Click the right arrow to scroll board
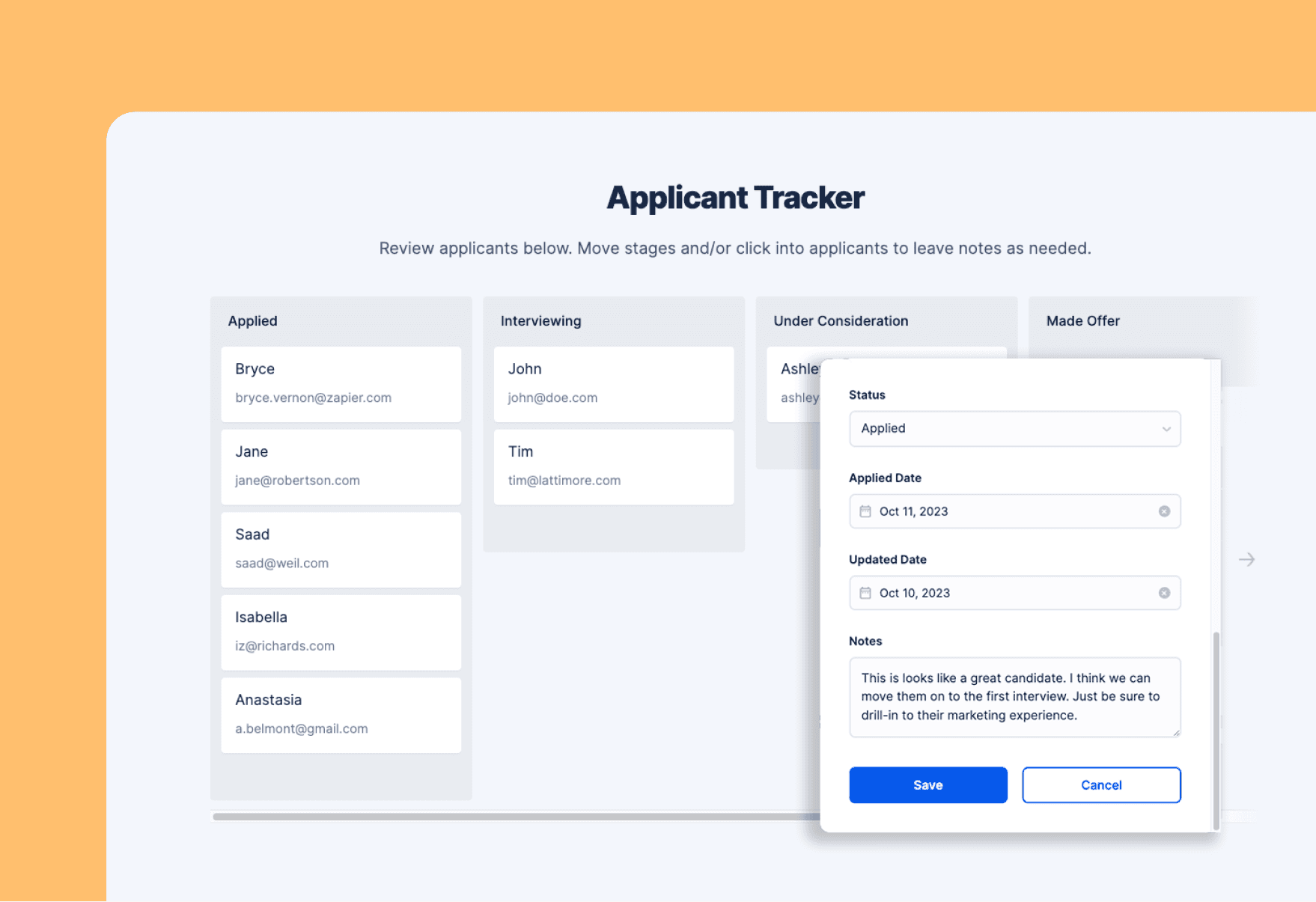The height and width of the screenshot is (902, 1316). click(1246, 559)
